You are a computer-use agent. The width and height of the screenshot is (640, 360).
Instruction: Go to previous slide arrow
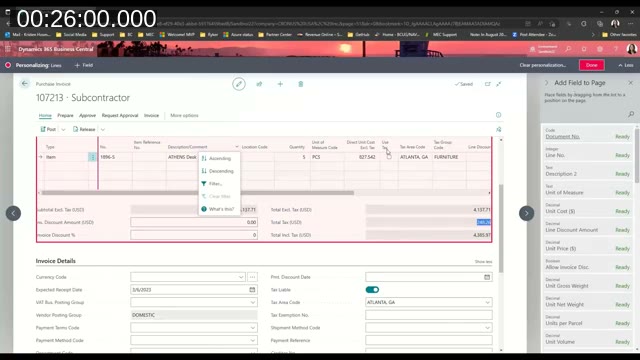tap(13, 213)
